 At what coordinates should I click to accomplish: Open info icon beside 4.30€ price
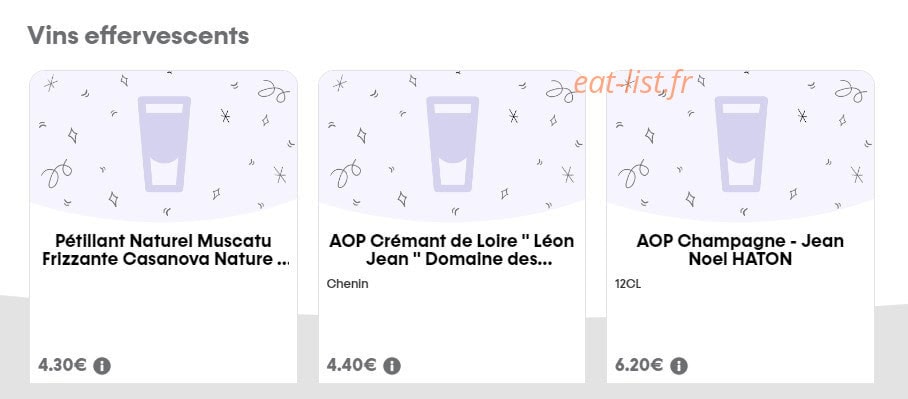coord(102,366)
